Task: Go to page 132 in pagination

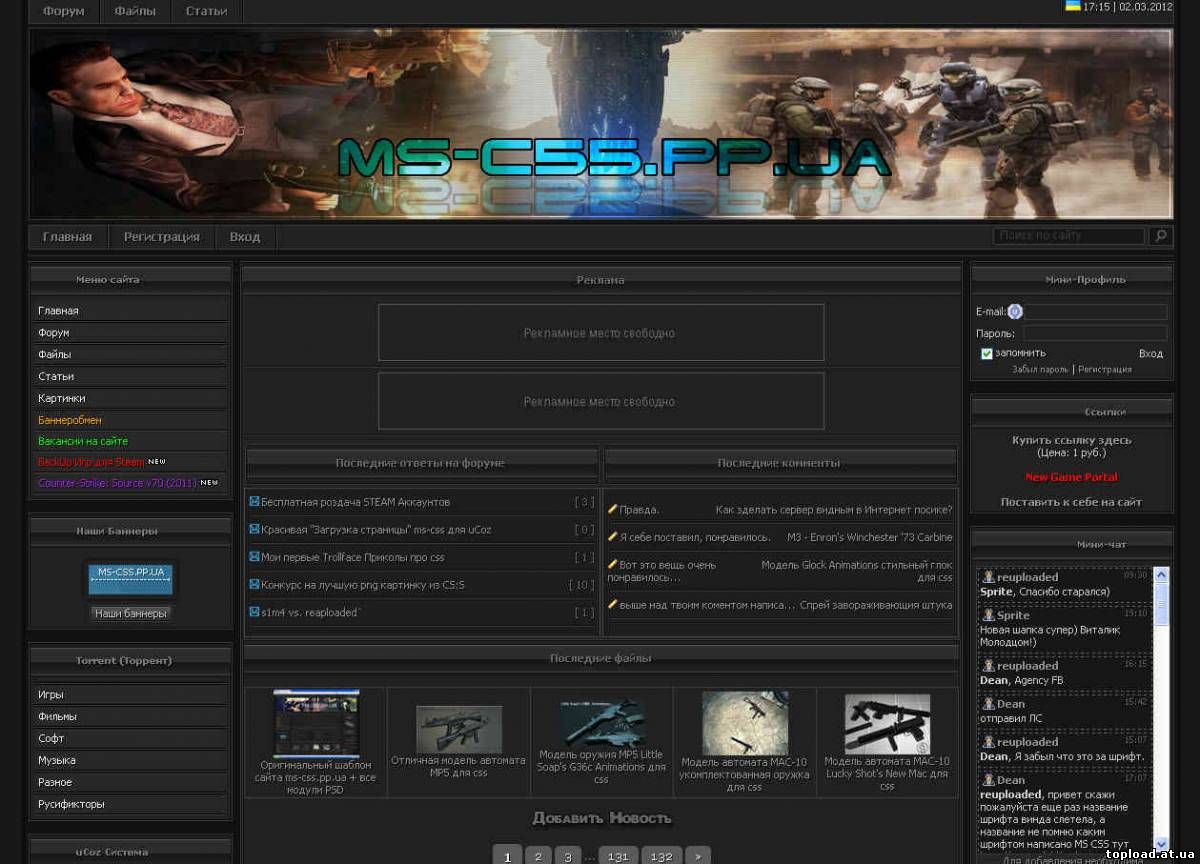Action: [x=662, y=857]
